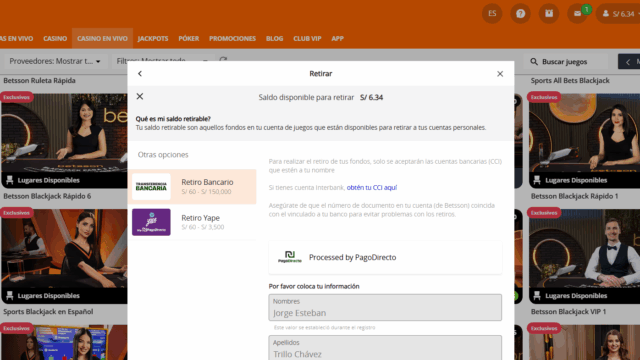Click the Buscar juegos search box
Viewport: 640px width, 360px height.
pos(566,62)
